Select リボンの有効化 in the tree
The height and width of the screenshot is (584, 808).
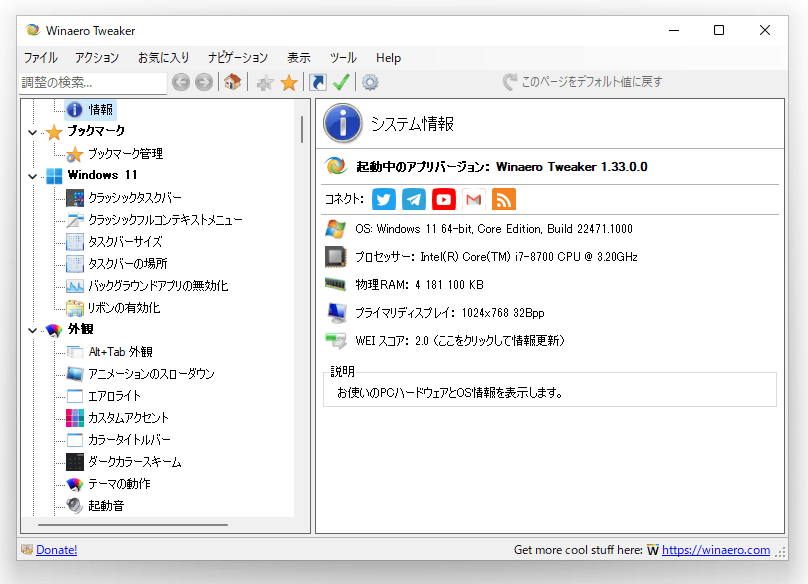point(124,308)
